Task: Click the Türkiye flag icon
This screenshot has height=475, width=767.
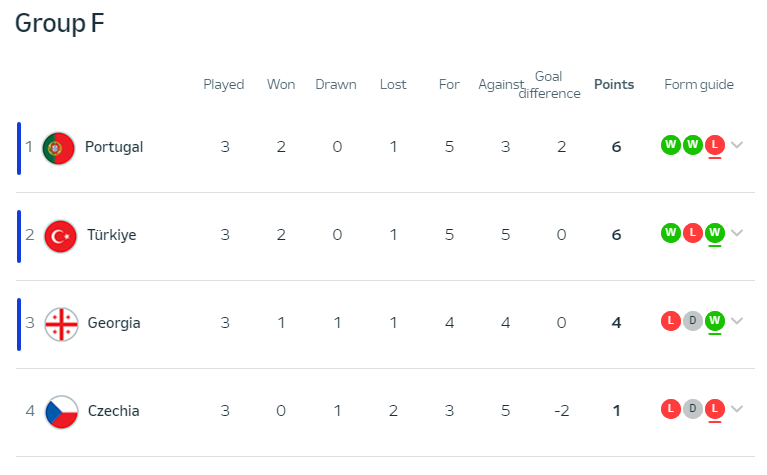Action: 61,236
